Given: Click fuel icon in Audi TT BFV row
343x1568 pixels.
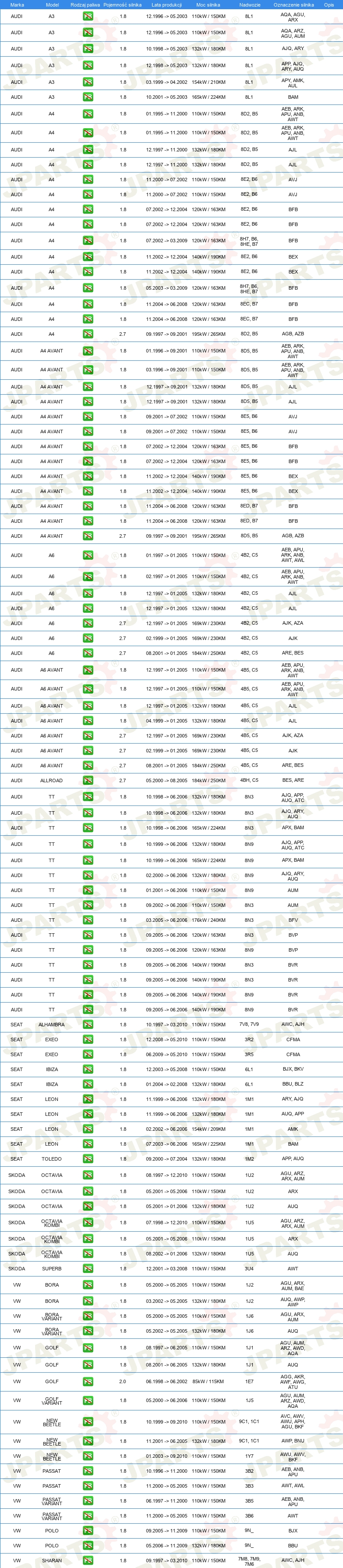Looking at the screenshot, I should coord(88,921).
